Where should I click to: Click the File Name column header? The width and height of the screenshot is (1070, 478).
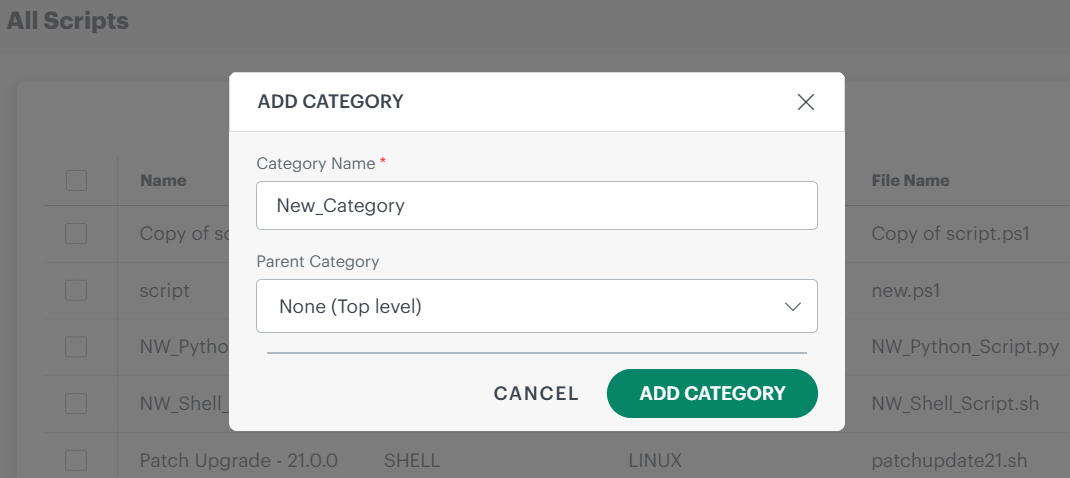[x=910, y=181]
